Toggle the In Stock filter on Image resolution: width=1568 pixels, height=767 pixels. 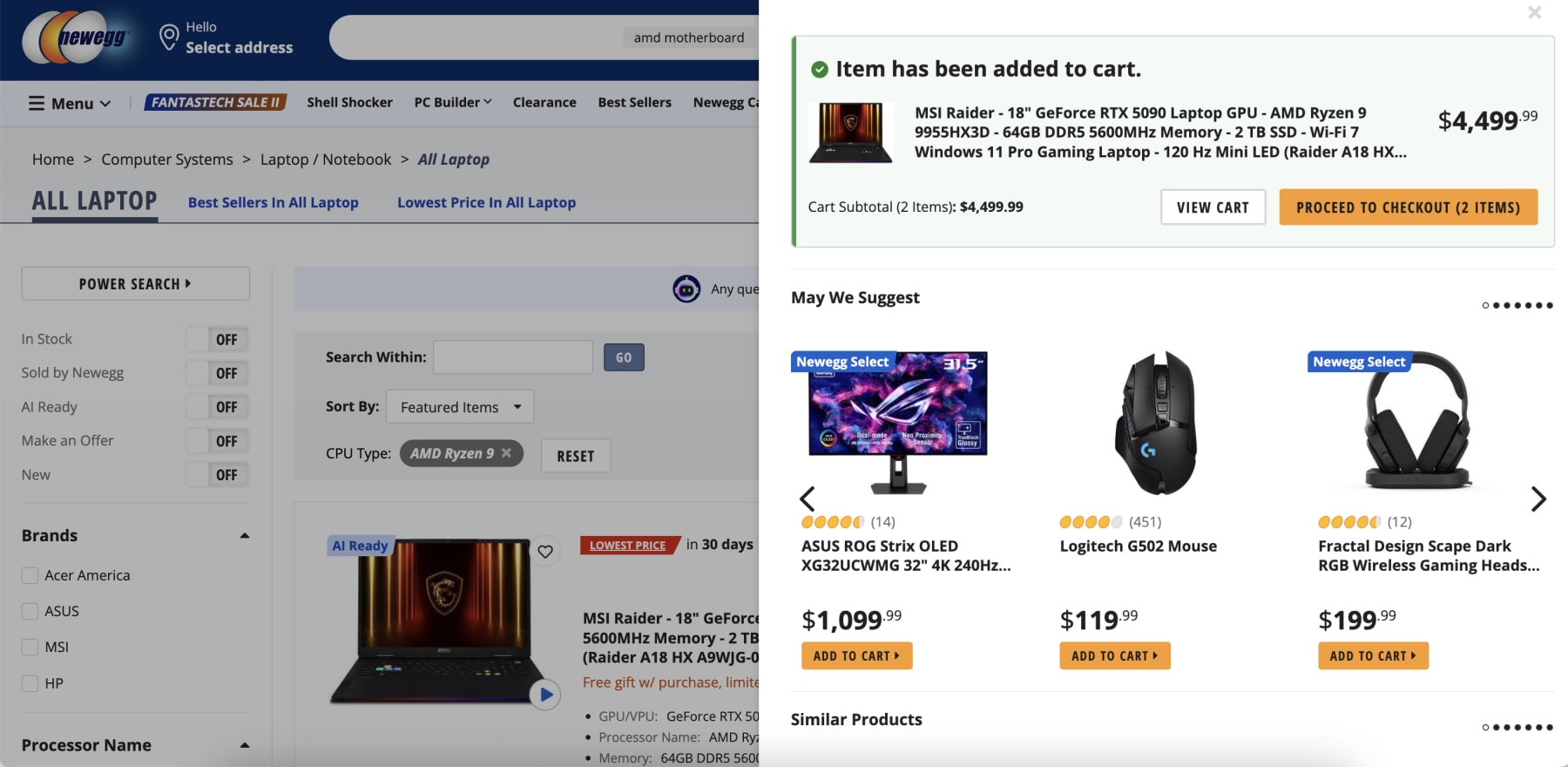[217, 338]
